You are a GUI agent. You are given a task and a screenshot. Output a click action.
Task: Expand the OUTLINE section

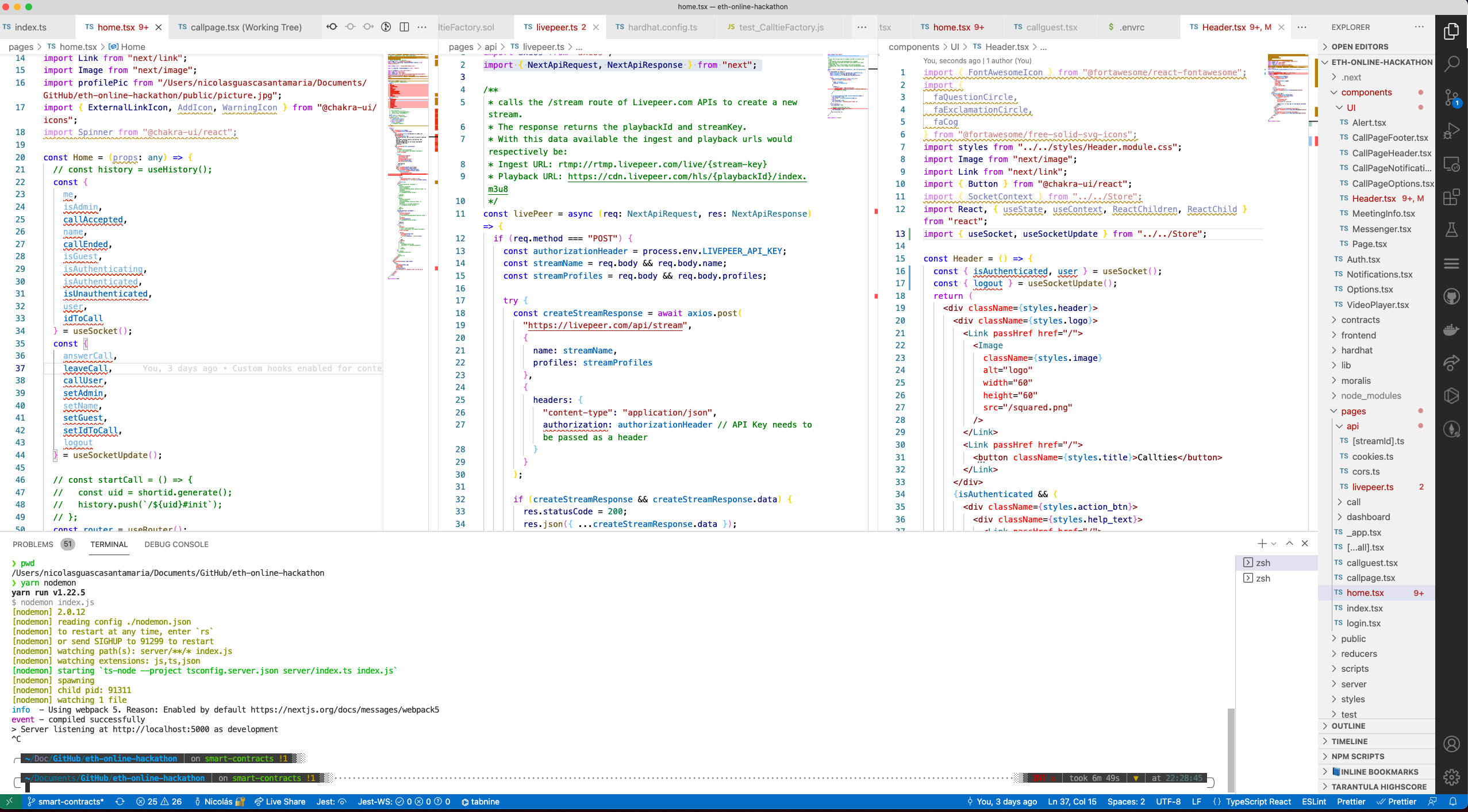[1376, 726]
